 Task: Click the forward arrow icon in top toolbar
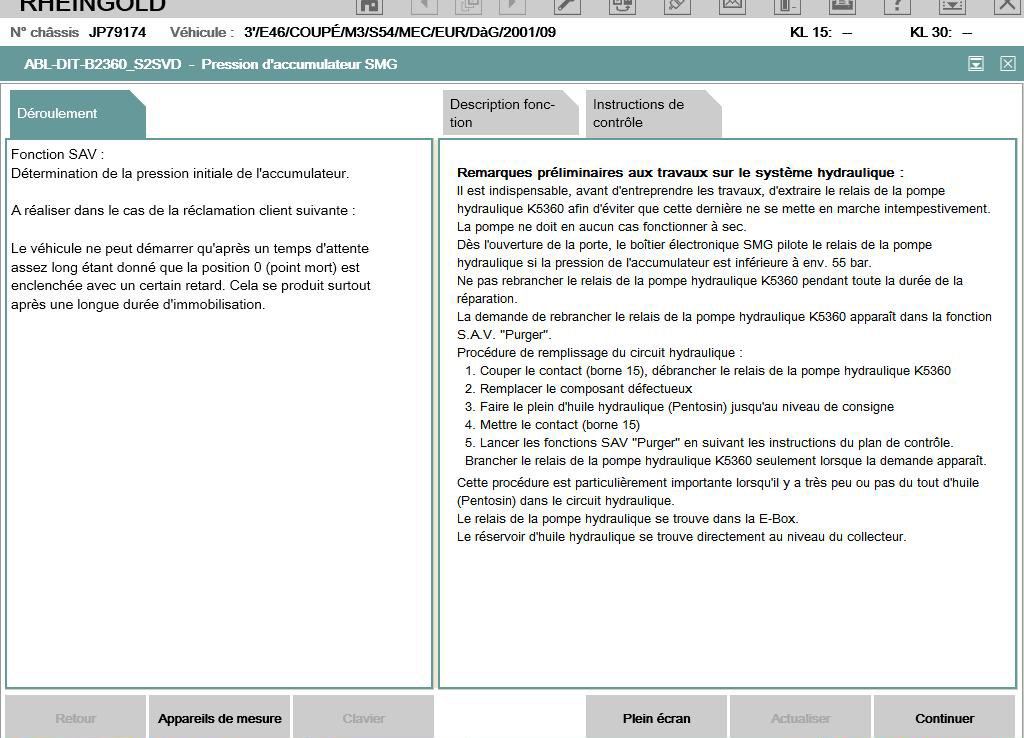click(512, 6)
